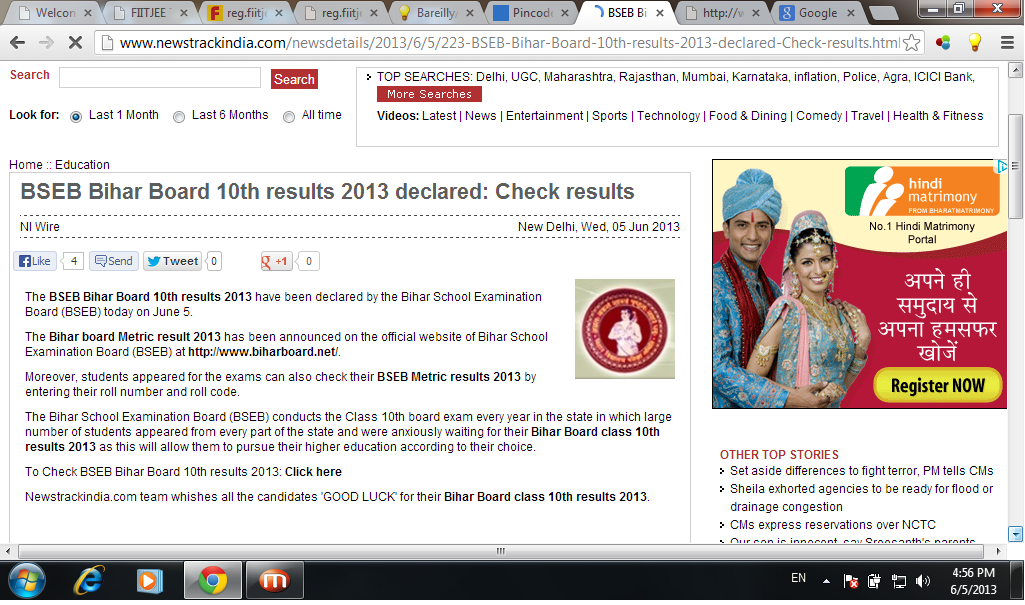Click the EN language indicator in taskbar

[798, 578]
